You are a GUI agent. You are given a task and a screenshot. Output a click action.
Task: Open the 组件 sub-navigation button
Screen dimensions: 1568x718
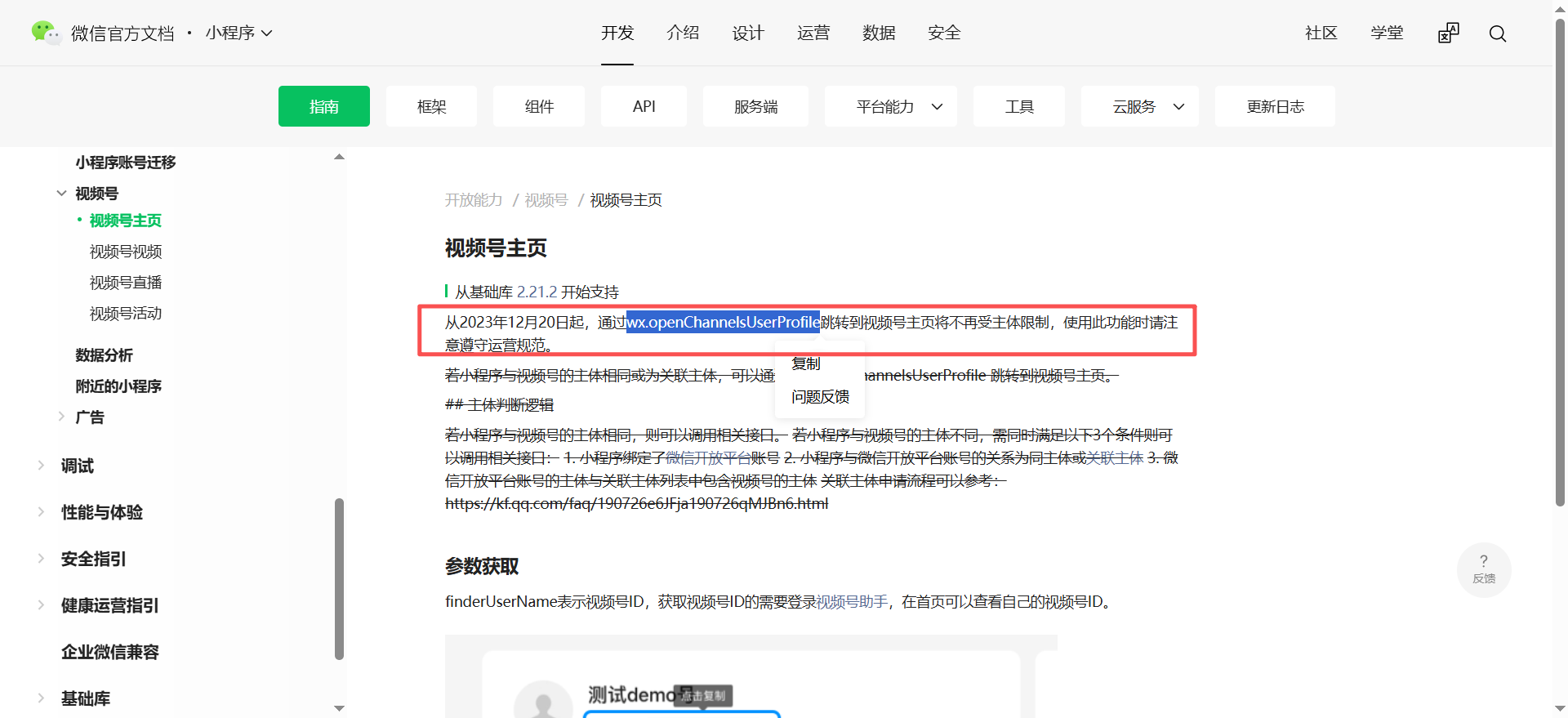coord(539,106)
